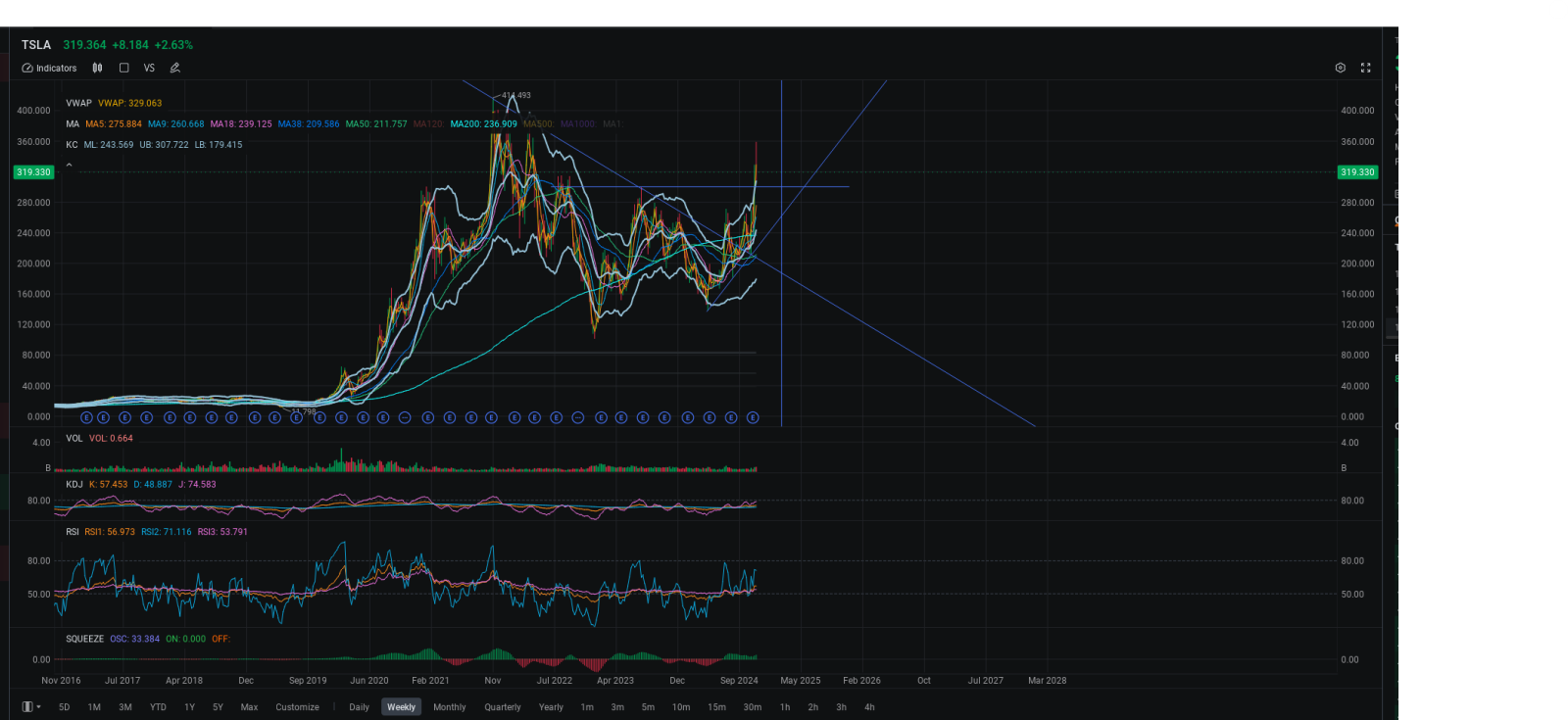Switch to 10m interval
Viewport: 1568px width, 720px height.
click(681, 707)
